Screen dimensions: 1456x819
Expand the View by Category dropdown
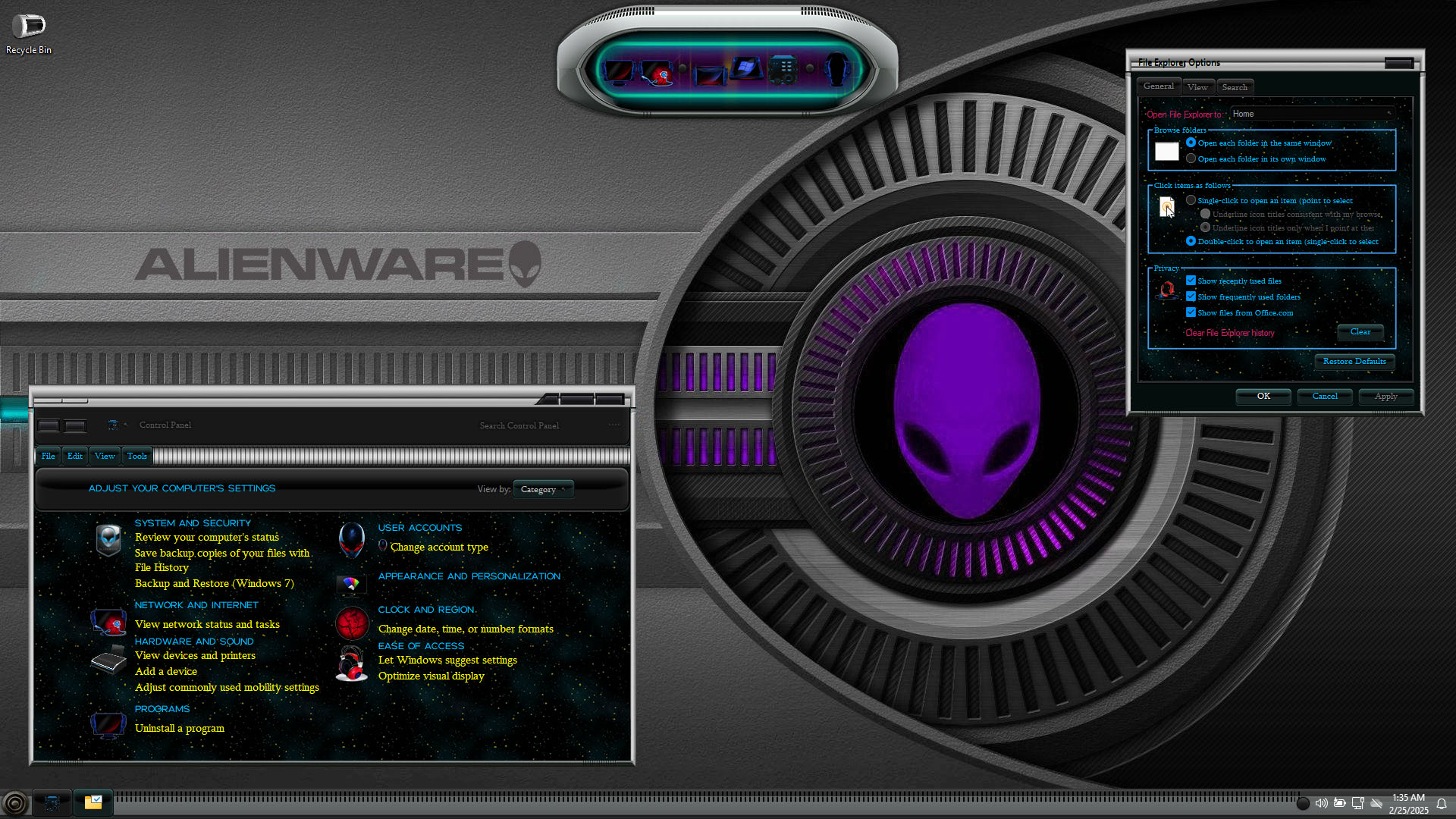tap(543, 489)
